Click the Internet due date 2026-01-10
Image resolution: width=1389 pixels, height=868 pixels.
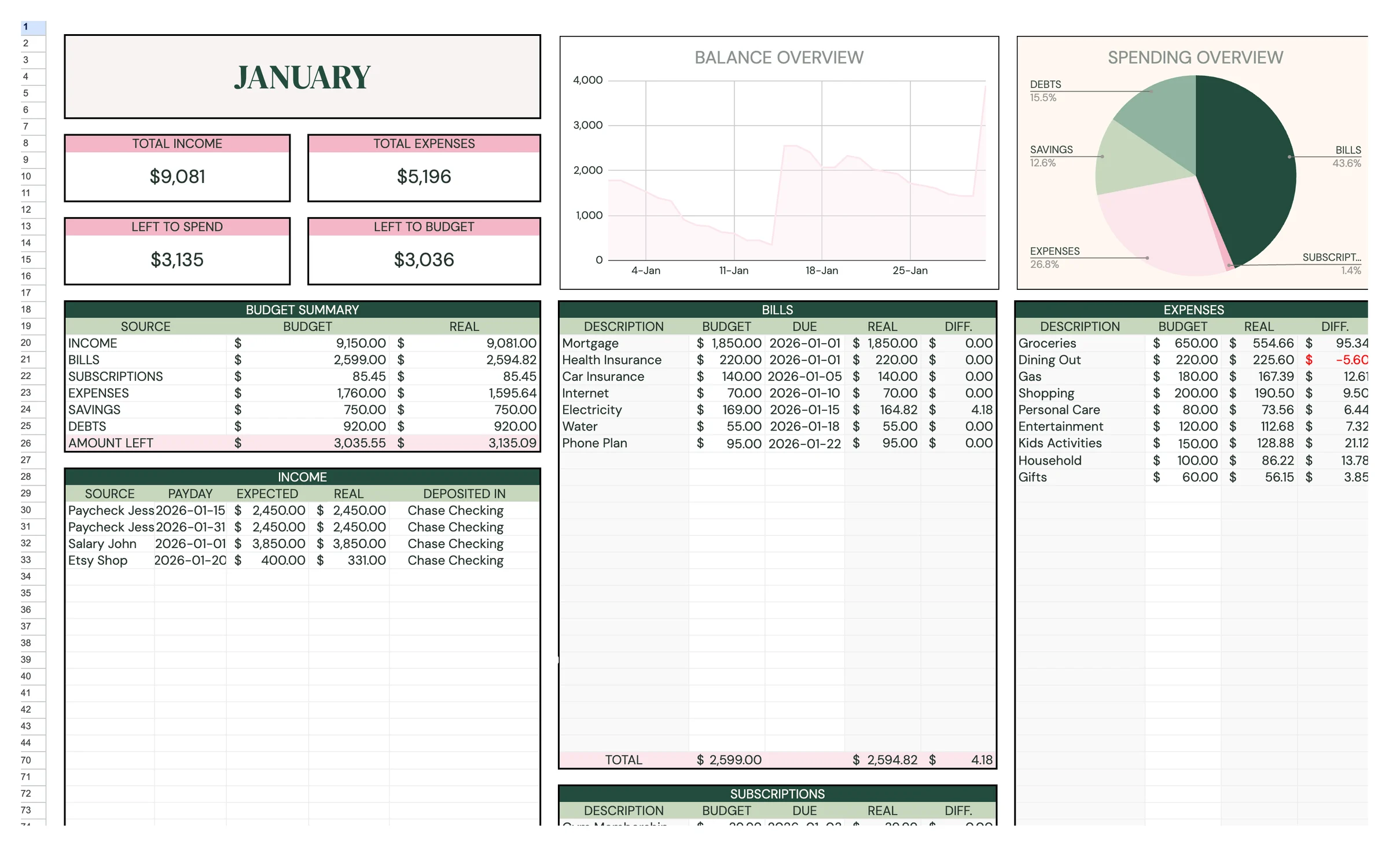(804, 393)
